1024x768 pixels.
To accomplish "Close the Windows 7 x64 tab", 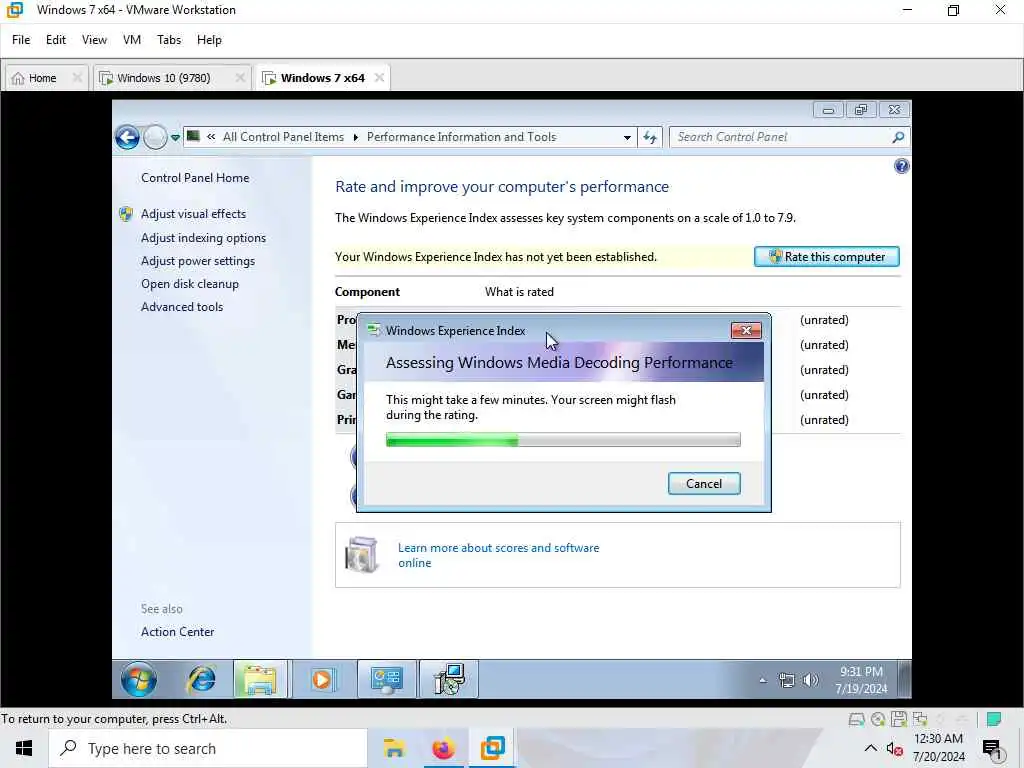I will pos(379,78).
